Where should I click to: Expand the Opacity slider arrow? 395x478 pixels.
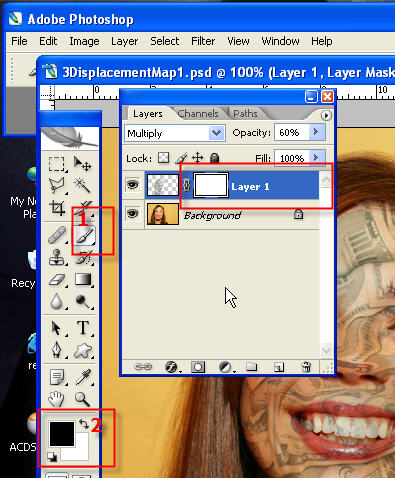pyautogui.click(x=316, y=132)
